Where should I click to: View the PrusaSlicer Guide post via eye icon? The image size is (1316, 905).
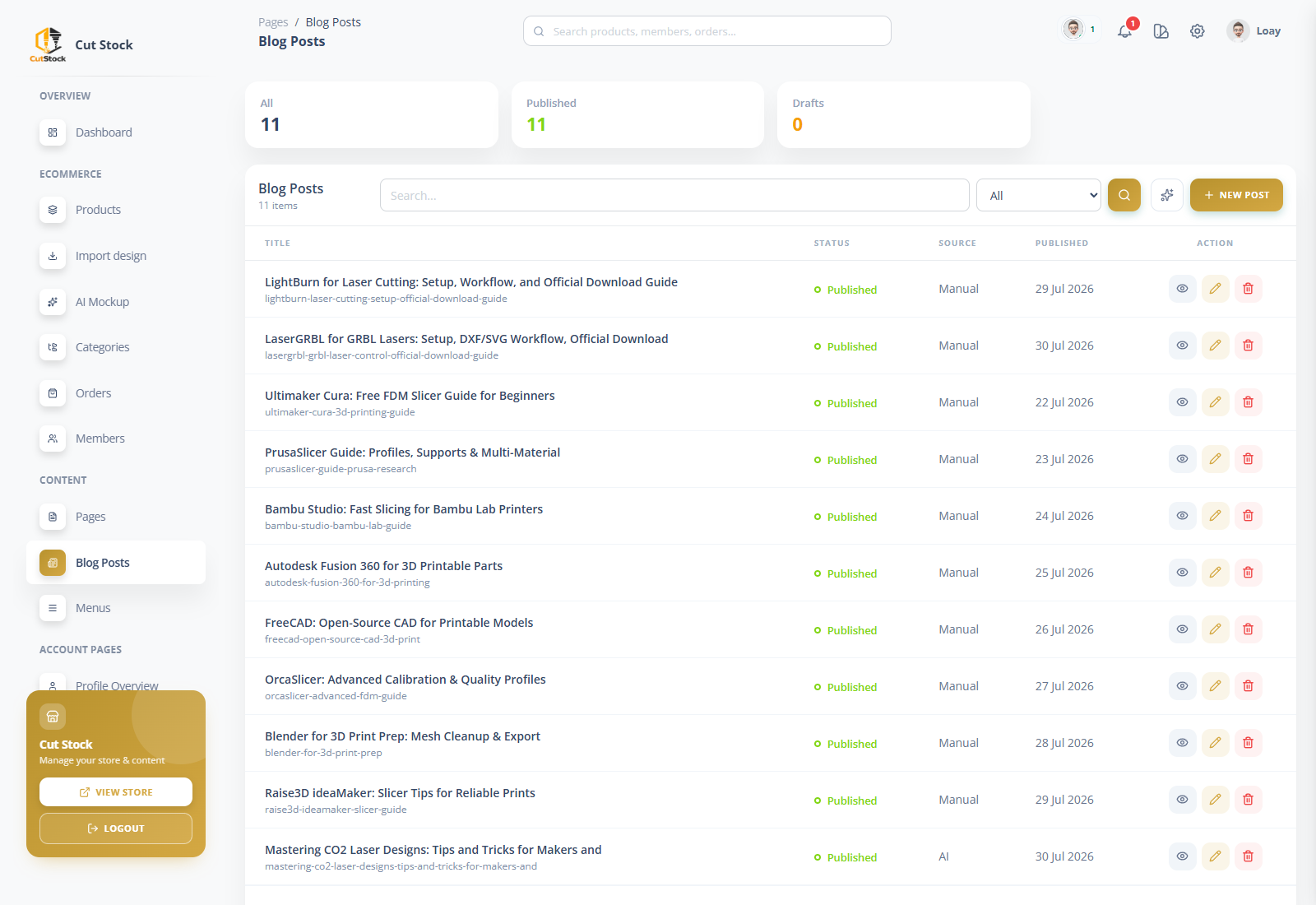coord(1183,459)
